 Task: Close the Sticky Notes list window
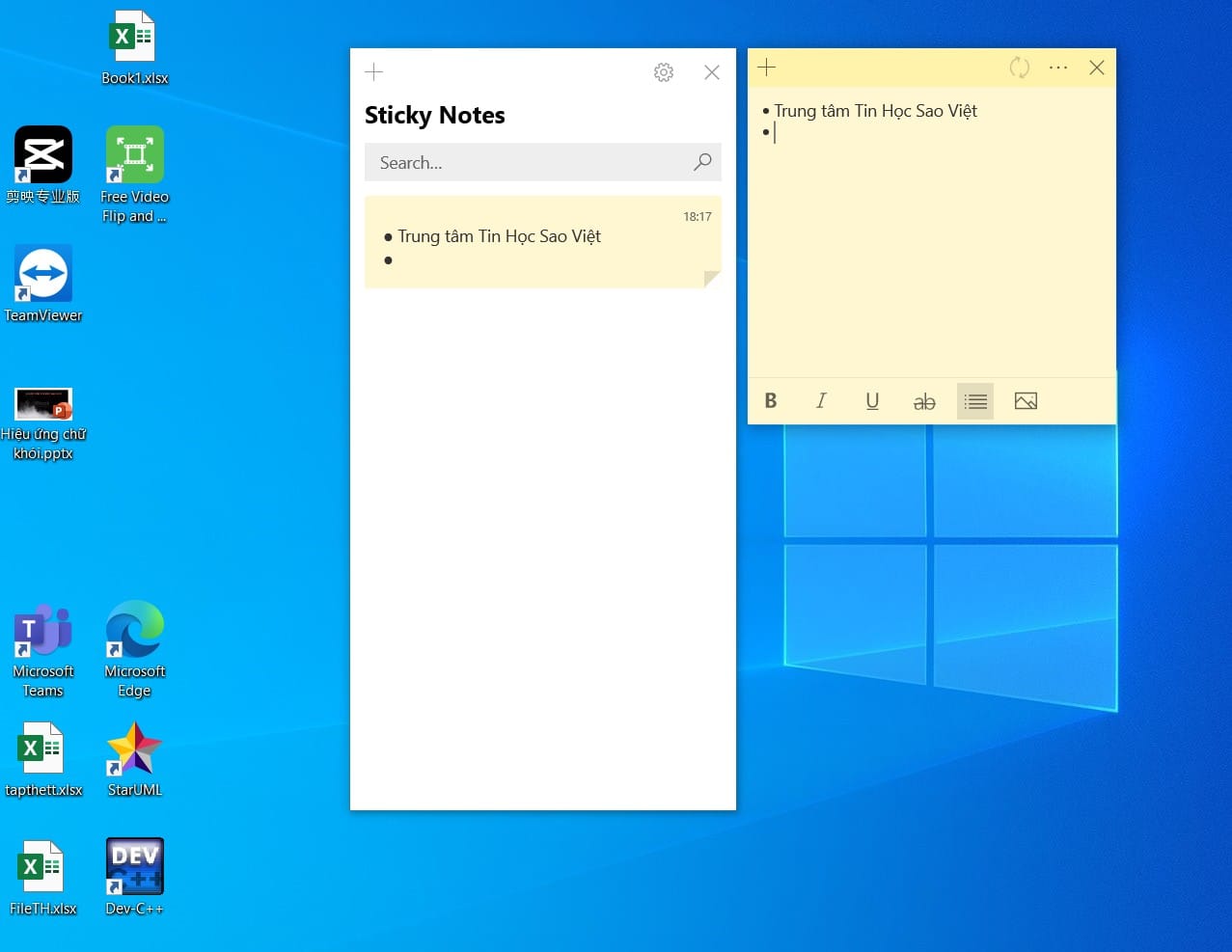712,72
